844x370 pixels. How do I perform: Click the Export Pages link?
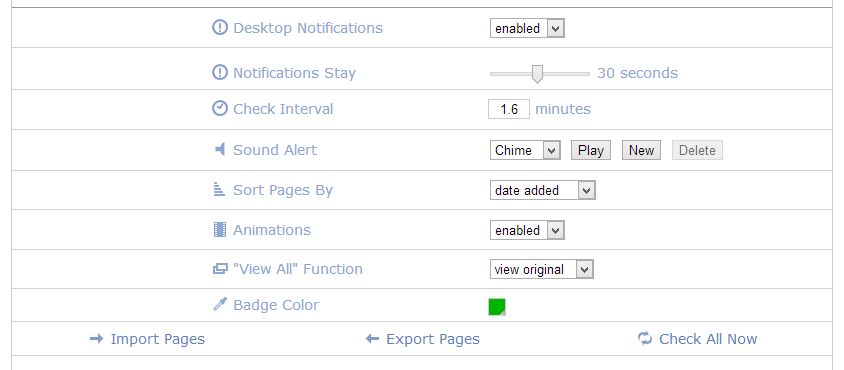pyautogui.click(x=422, y=339)
